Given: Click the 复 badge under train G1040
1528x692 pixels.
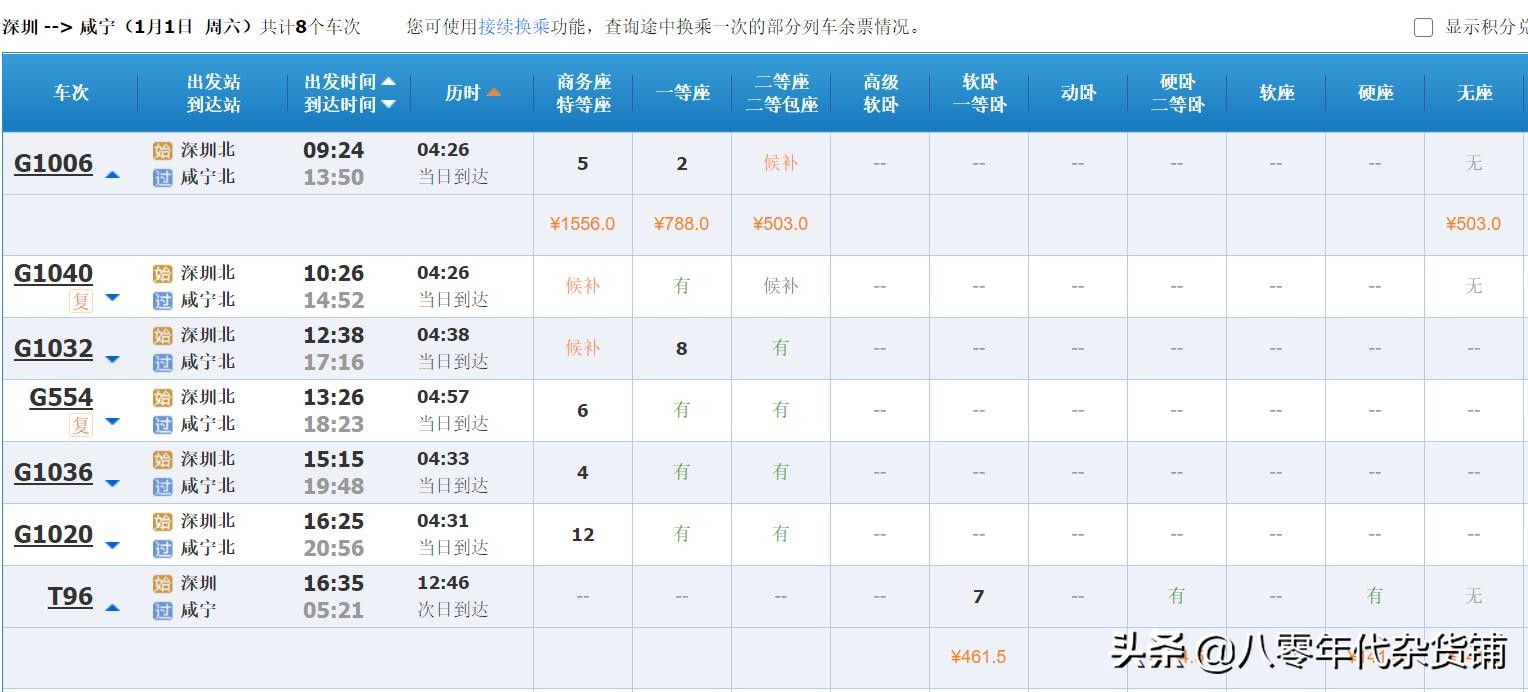Looking at the screenshot, I should 81,301.
